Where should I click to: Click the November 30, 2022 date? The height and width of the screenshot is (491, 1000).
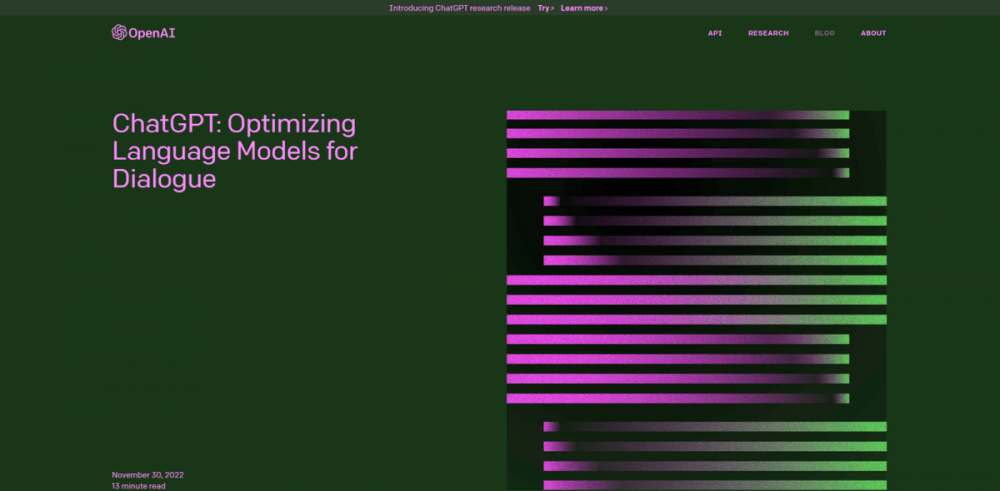coord(147,475)
